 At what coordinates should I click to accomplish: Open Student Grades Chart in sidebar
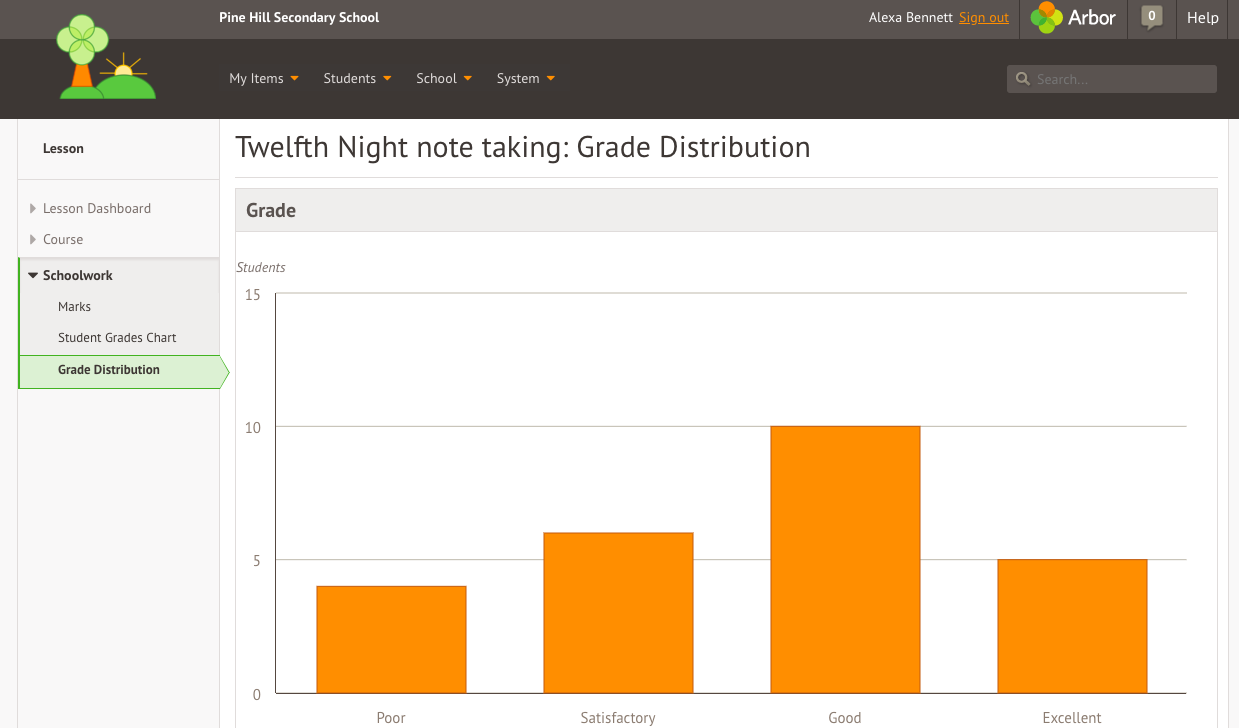point(117,338)
